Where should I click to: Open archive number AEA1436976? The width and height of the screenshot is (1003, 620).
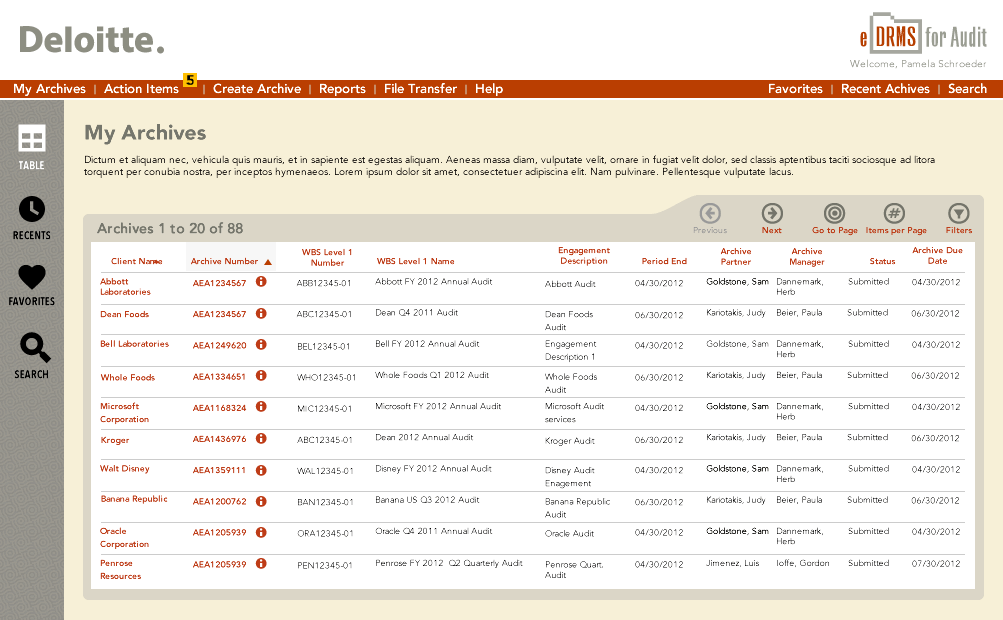tap(219, 439)
